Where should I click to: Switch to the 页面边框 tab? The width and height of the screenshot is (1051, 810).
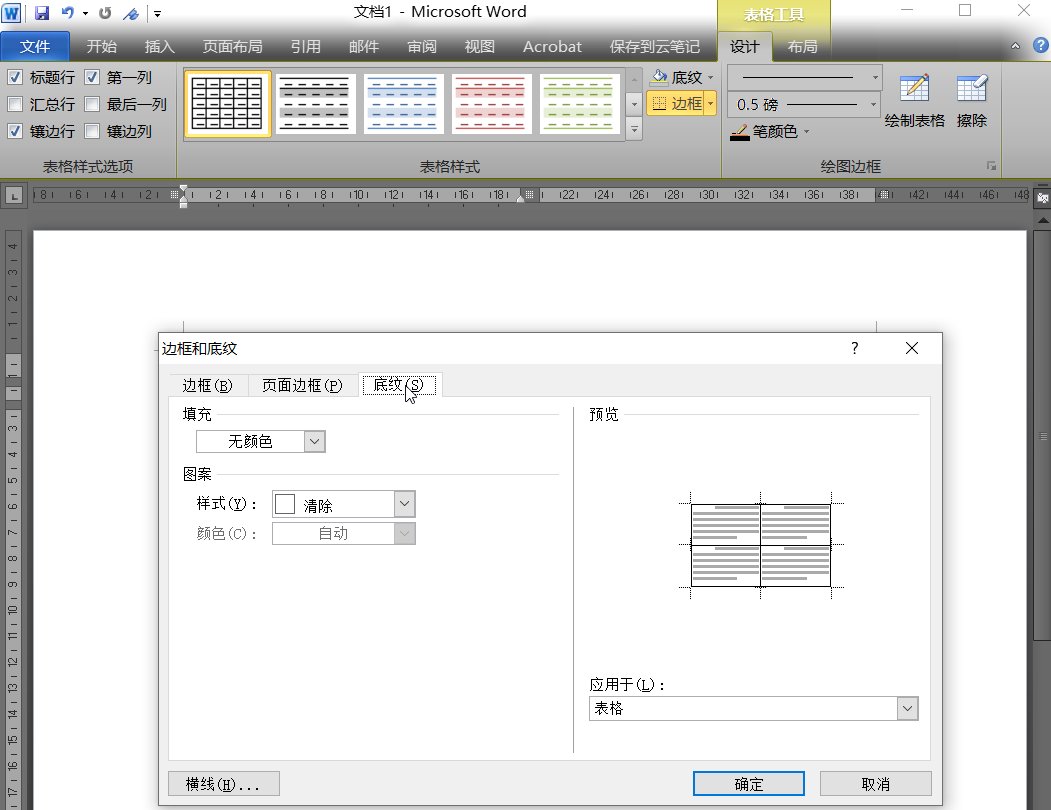(302, 384)
